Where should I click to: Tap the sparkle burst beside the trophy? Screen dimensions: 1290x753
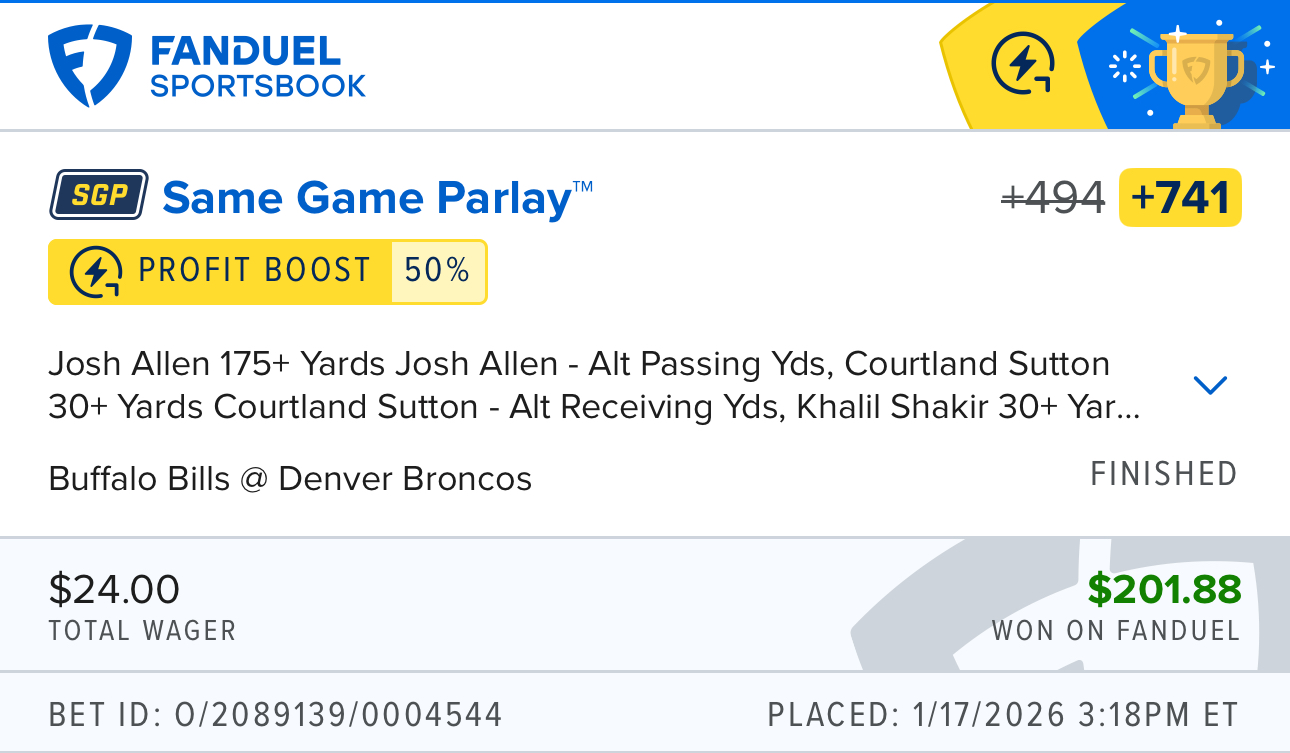[1126, 67]
